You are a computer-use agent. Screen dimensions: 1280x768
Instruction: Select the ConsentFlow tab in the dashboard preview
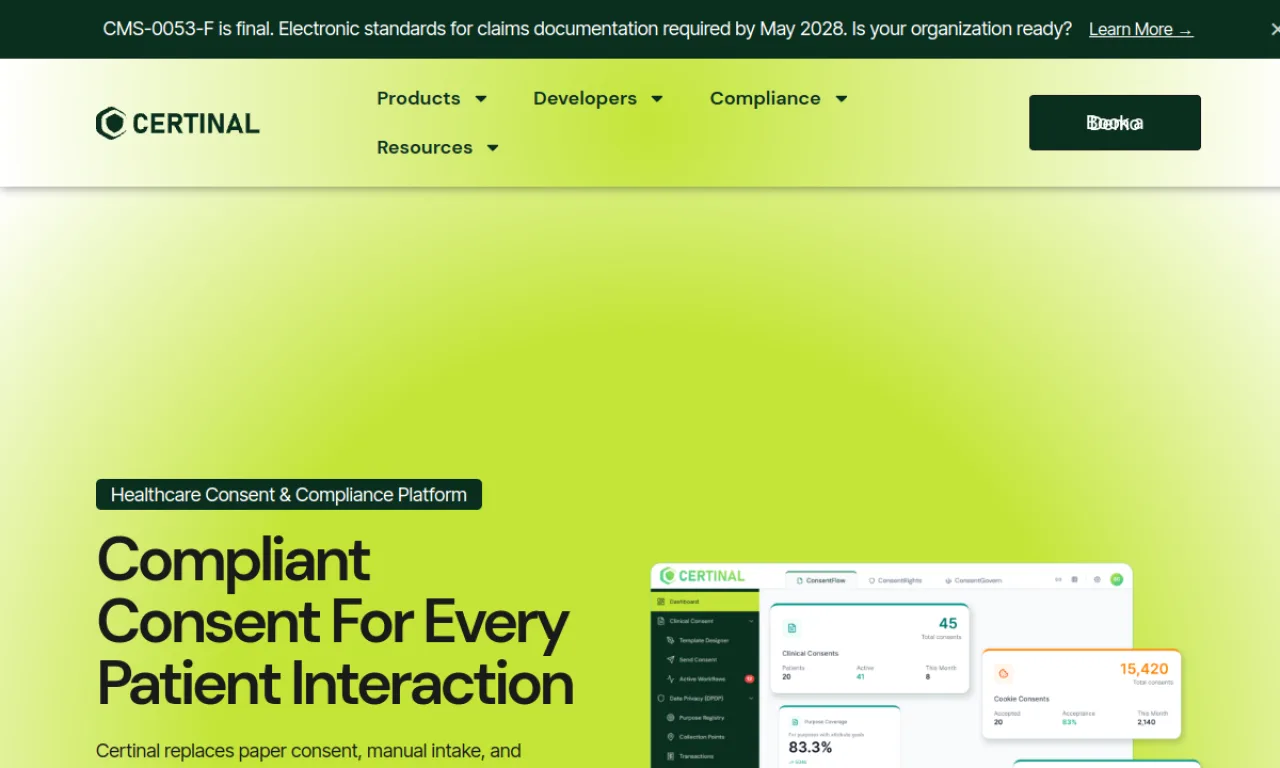point(821,580)
